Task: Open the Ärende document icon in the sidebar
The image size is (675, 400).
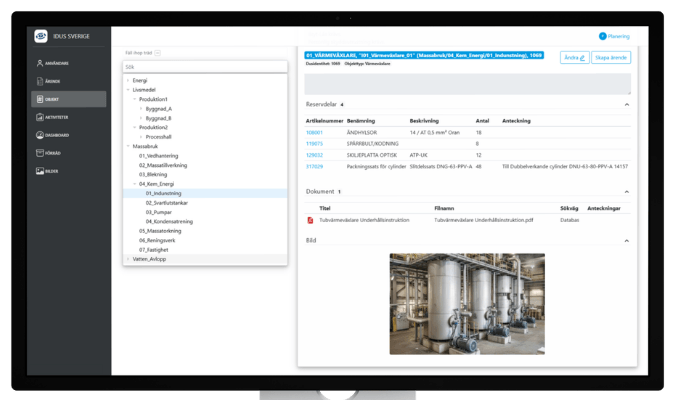Action: pos(40,81)
